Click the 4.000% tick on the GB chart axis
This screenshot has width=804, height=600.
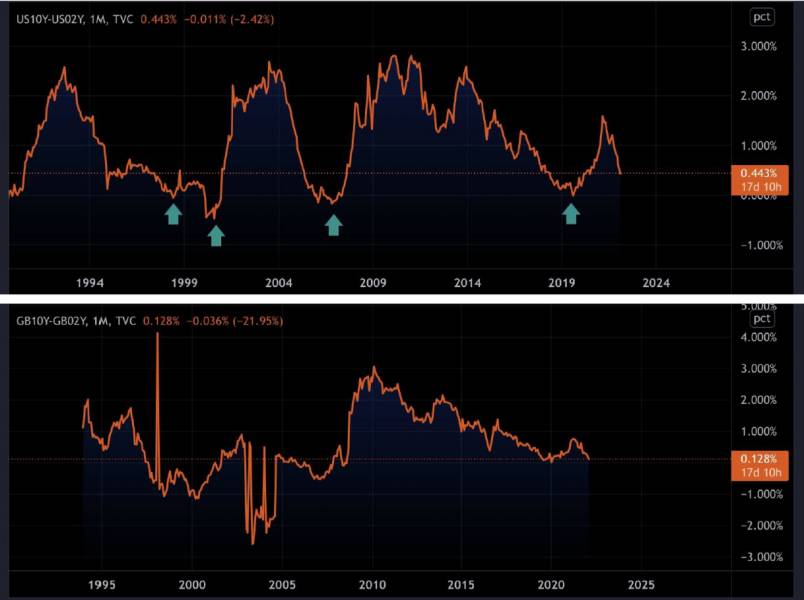(758, 337)
